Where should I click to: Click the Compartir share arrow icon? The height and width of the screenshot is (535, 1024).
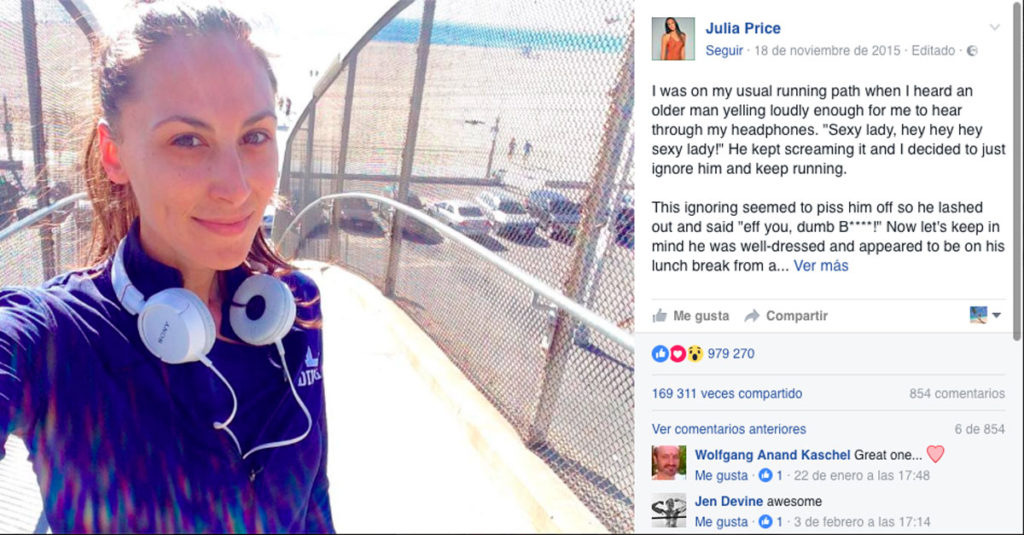point(752,316)
